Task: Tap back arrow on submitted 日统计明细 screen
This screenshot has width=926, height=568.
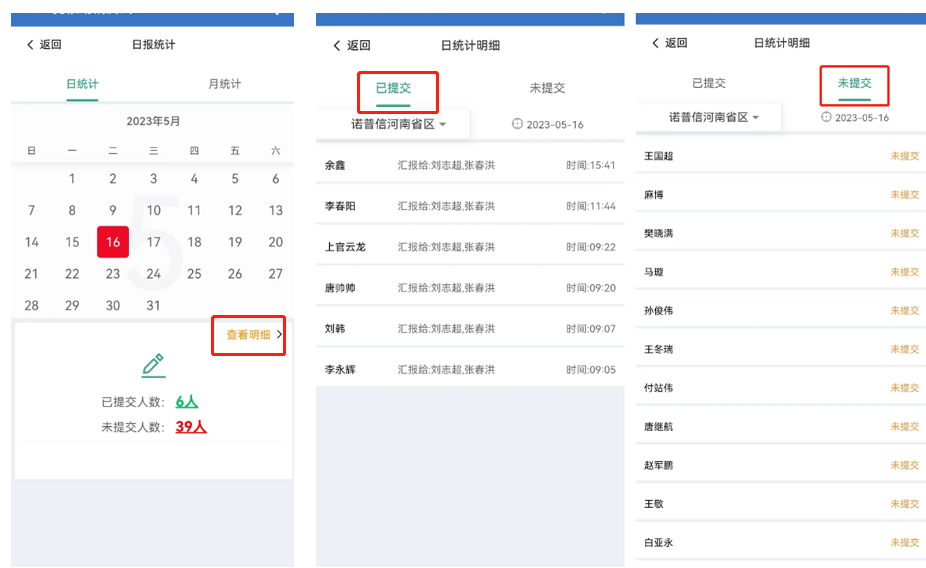Action: point(337,45)
